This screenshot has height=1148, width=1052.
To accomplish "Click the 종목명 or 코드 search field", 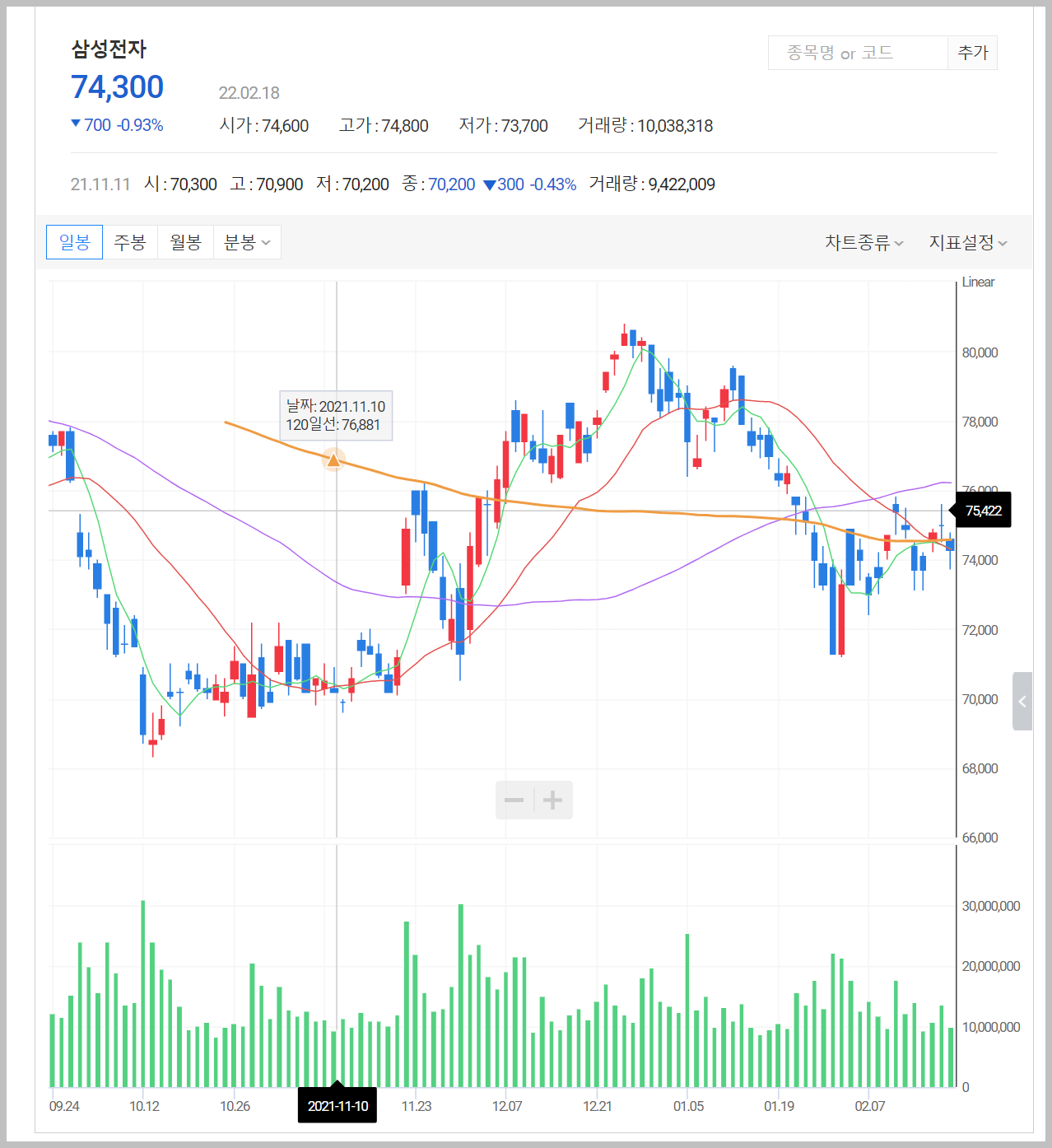I will click(858, 53).
